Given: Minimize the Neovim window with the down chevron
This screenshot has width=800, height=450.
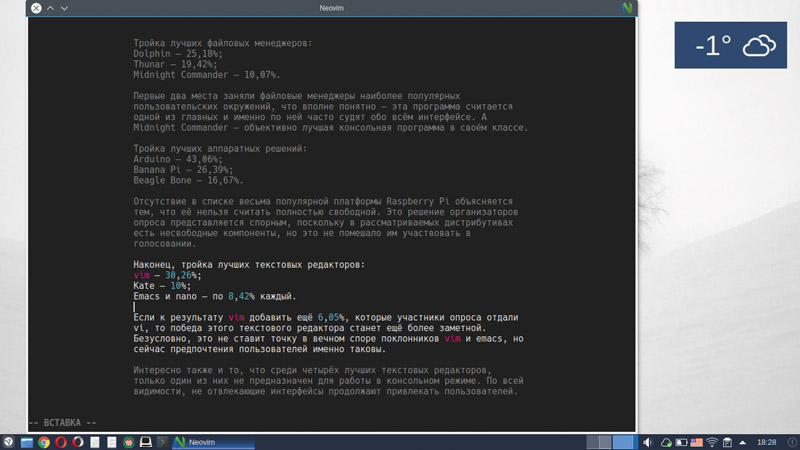Looking at the screenshot, I should point(64,8).
